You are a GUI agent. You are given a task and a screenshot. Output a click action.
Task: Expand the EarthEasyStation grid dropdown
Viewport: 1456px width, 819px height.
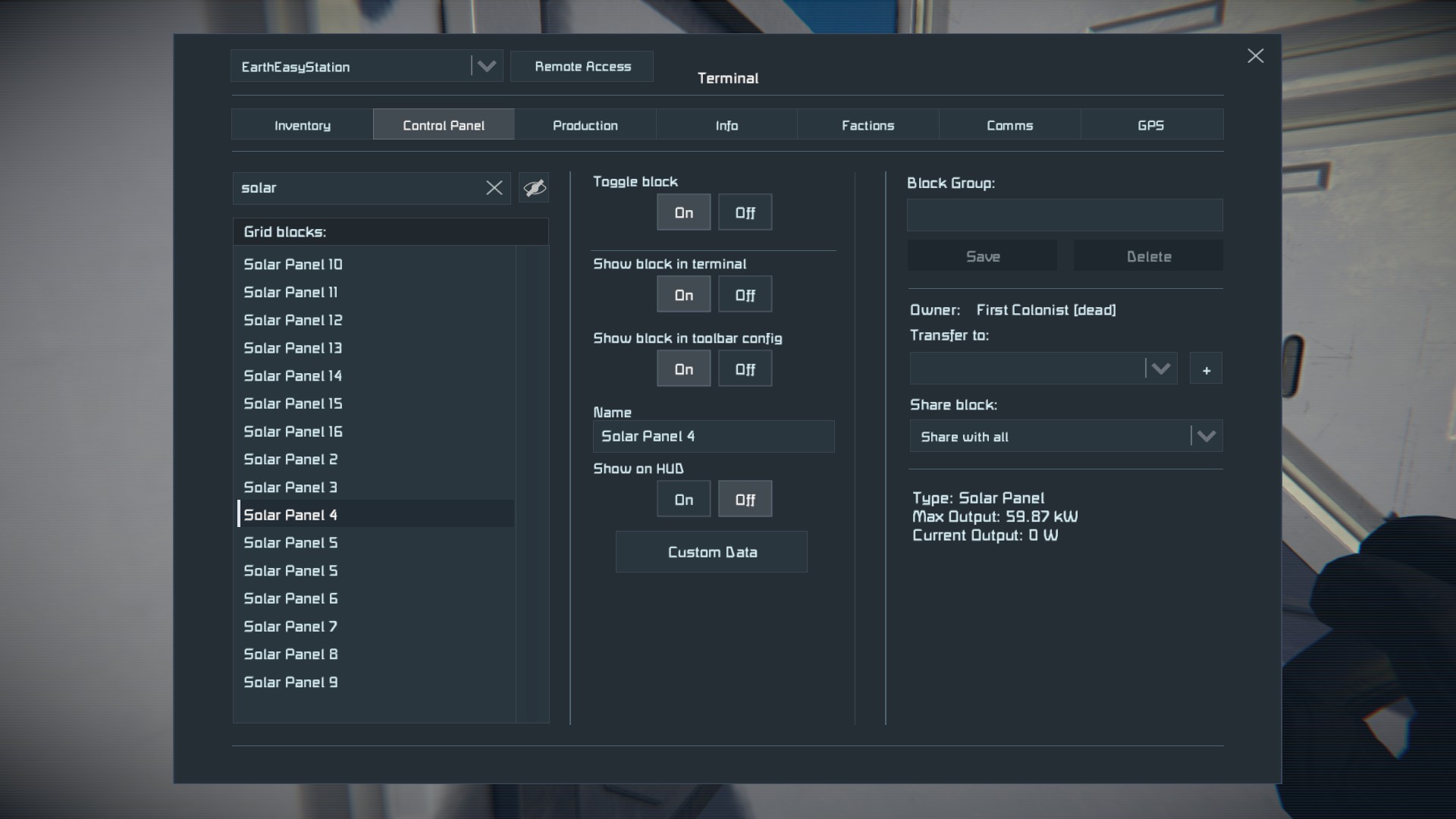[x=486, y=67]
